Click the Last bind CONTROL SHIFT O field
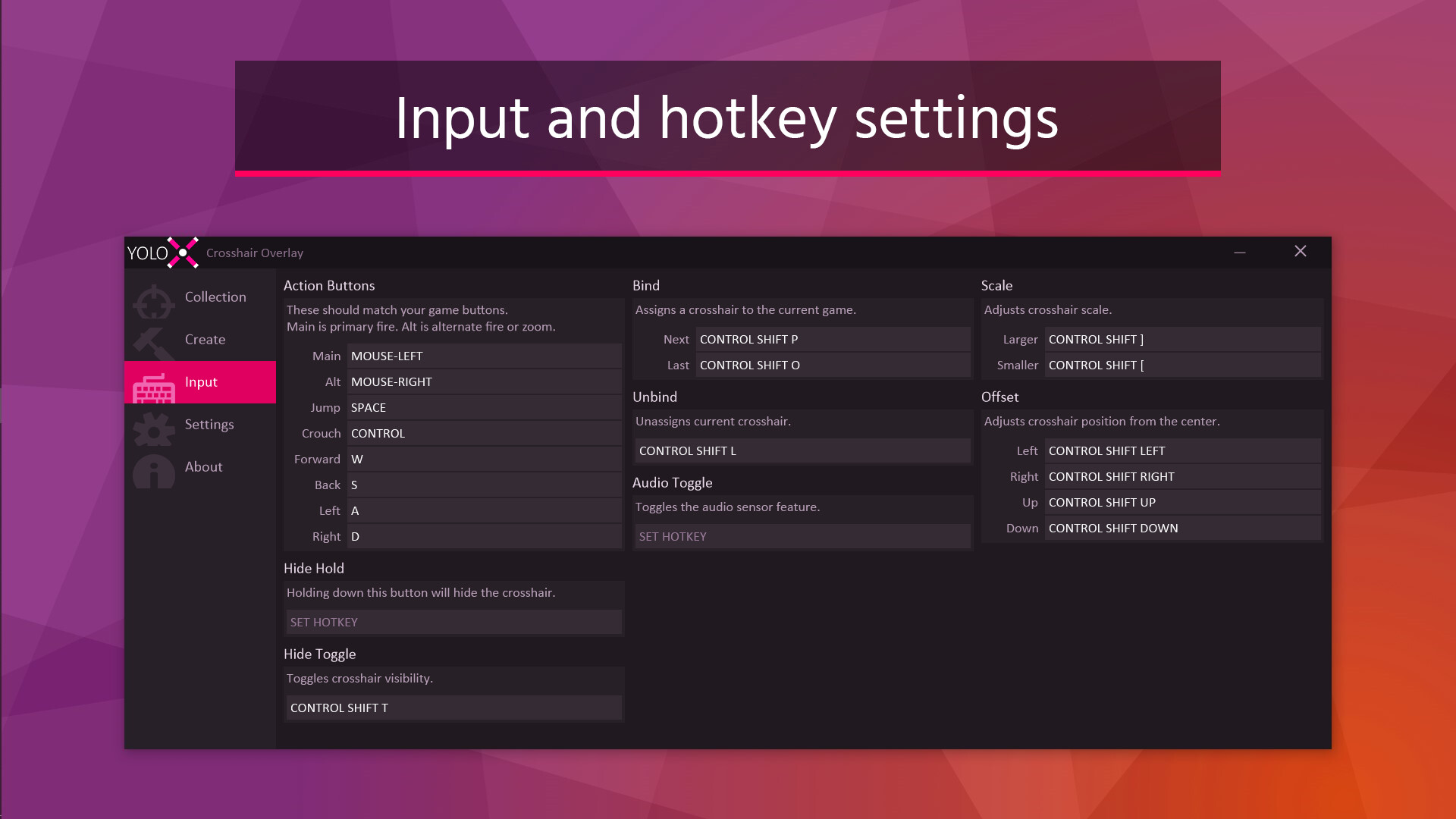Screen dimensions: 1456x819 pyautogui.click(x=832, y=365)
